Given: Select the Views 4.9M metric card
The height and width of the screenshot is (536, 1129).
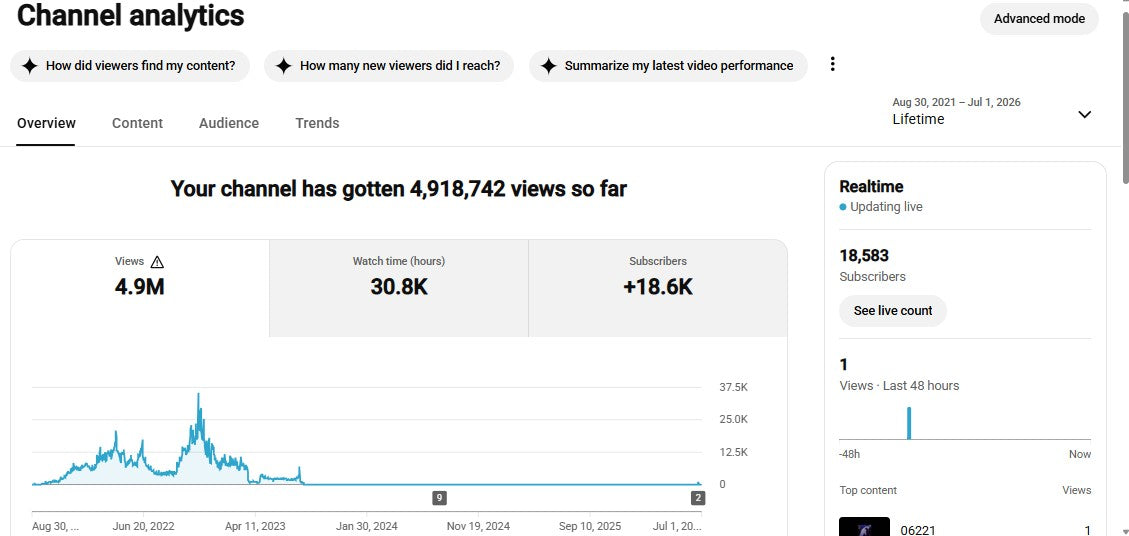Looking at the screenshot, I should click(140, 288).
